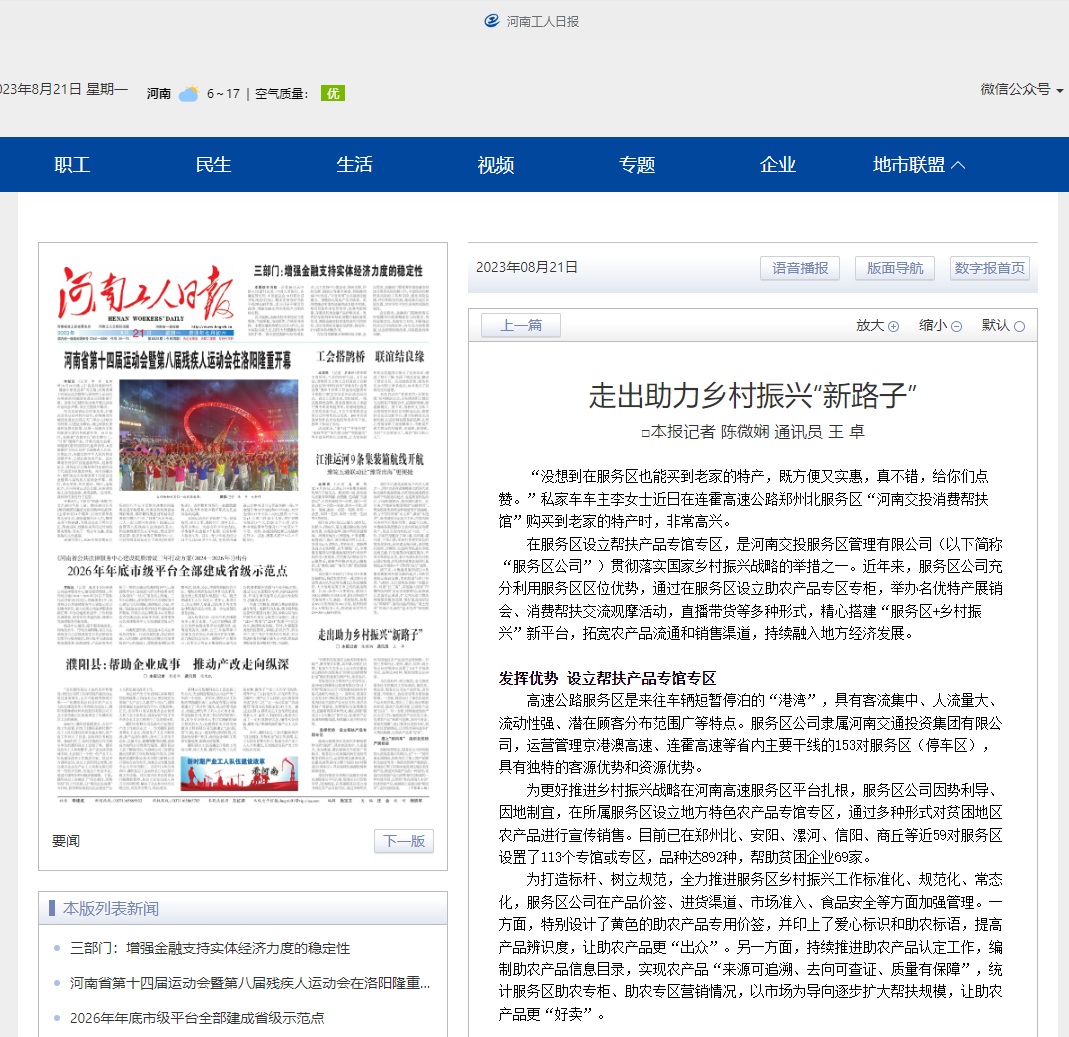Zoom out using the 缩小 minus icon
The width and height of the screenshot is (1069, 1037).
pos(955,325)
